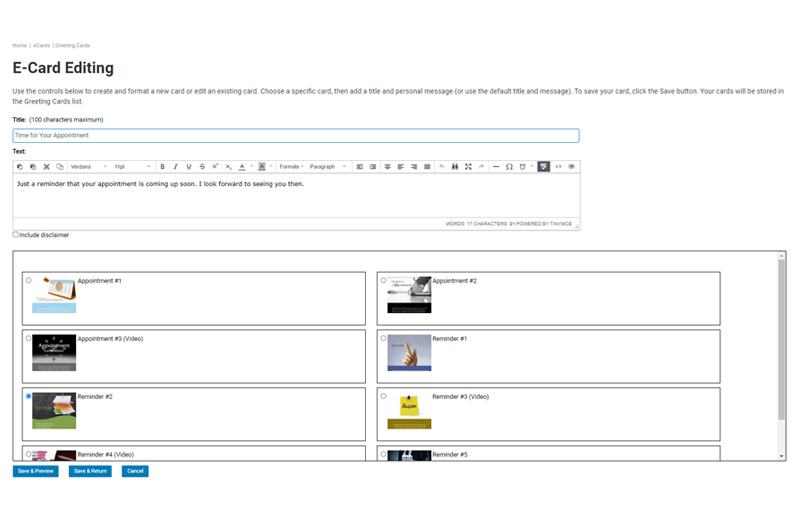Image resolution: width=800 pixels, height=523 pixels.
Task: Click the preview eye icon
Action: [x=572, y=167]
